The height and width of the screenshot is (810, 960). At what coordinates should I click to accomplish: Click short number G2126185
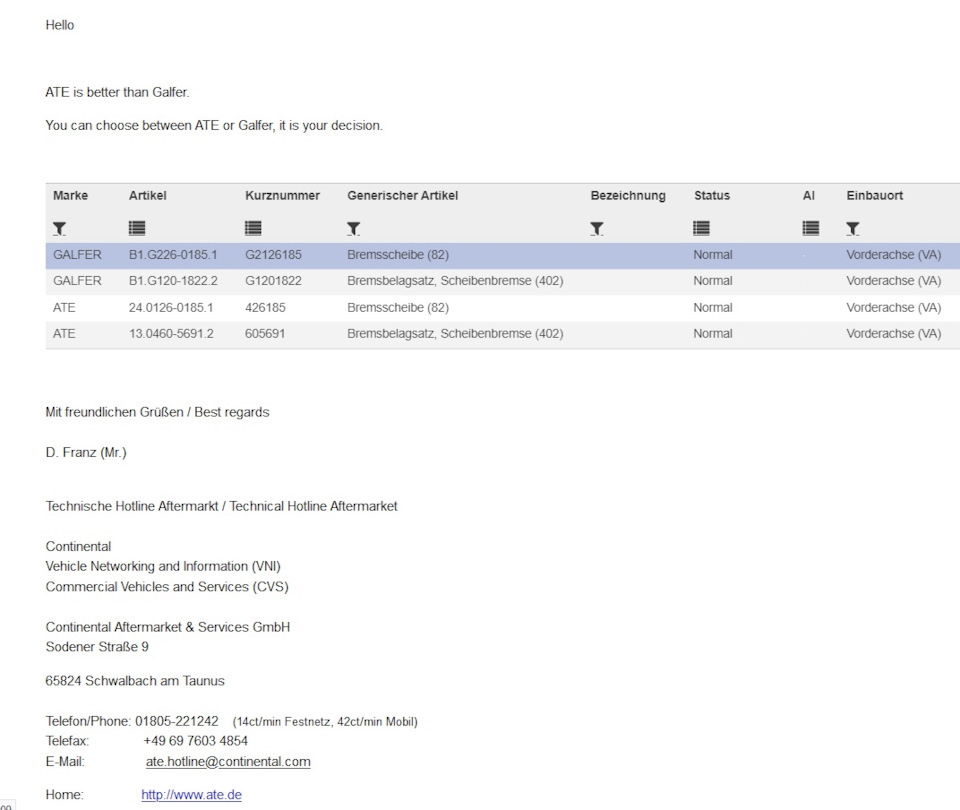coord(273,255)
